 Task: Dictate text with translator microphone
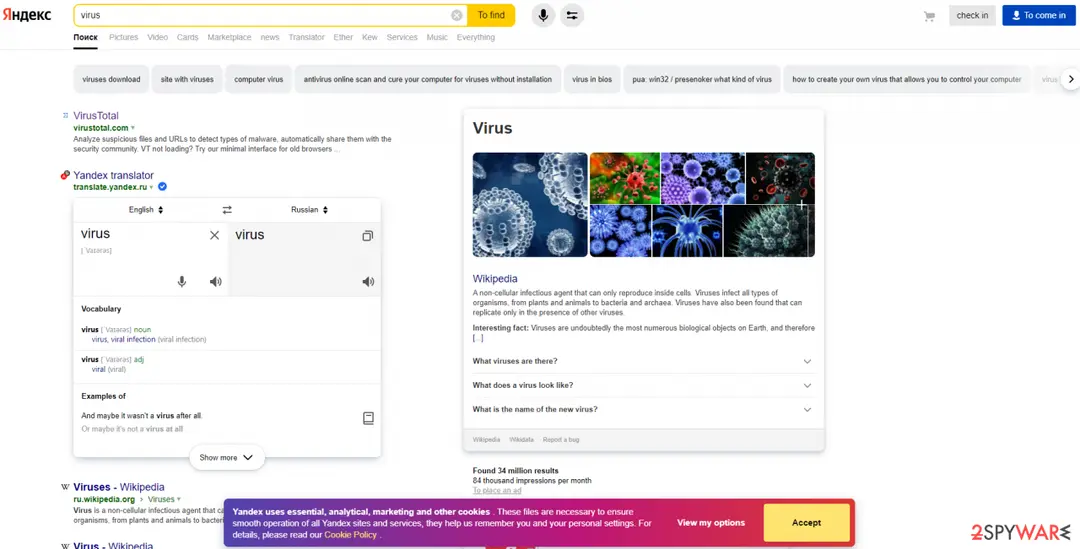point(182,281)
